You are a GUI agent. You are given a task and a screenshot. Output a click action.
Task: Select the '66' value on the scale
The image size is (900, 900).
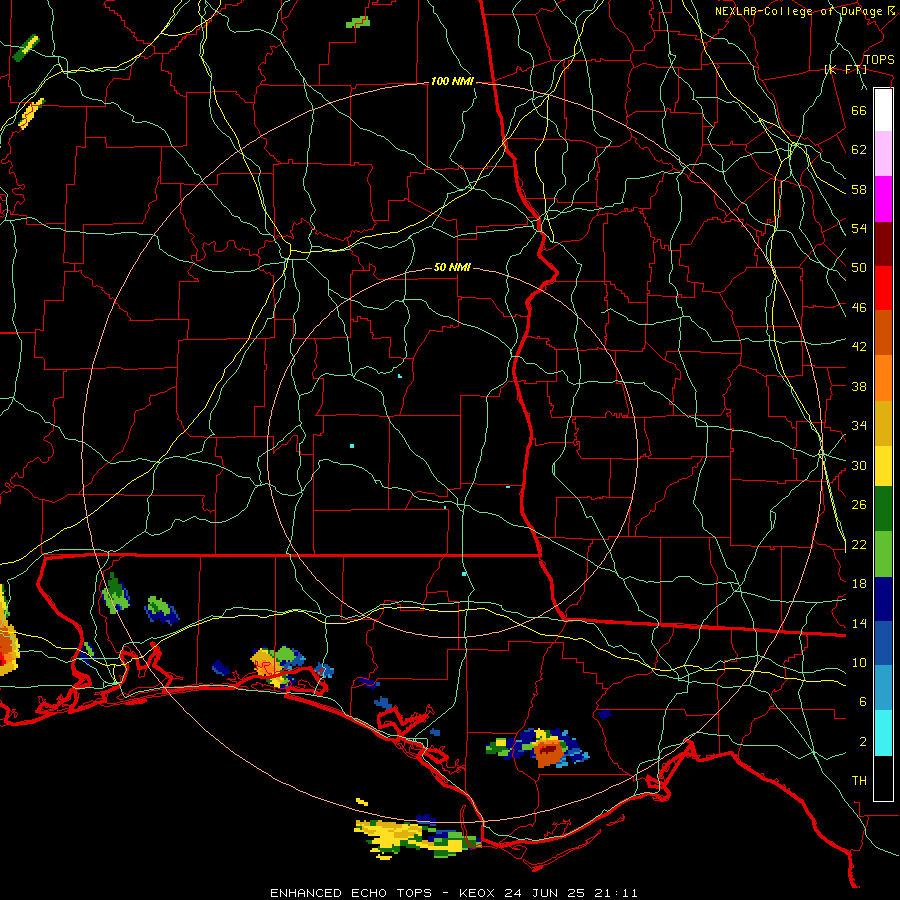click(x=859, y=110)
